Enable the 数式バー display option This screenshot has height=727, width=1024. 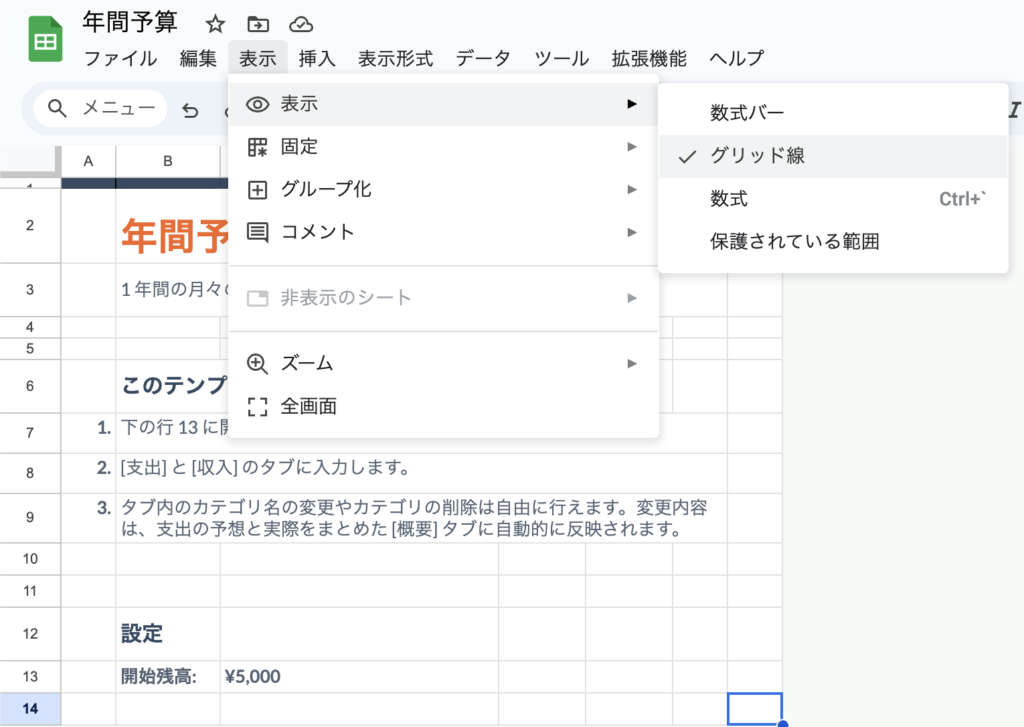pos(747,113)
